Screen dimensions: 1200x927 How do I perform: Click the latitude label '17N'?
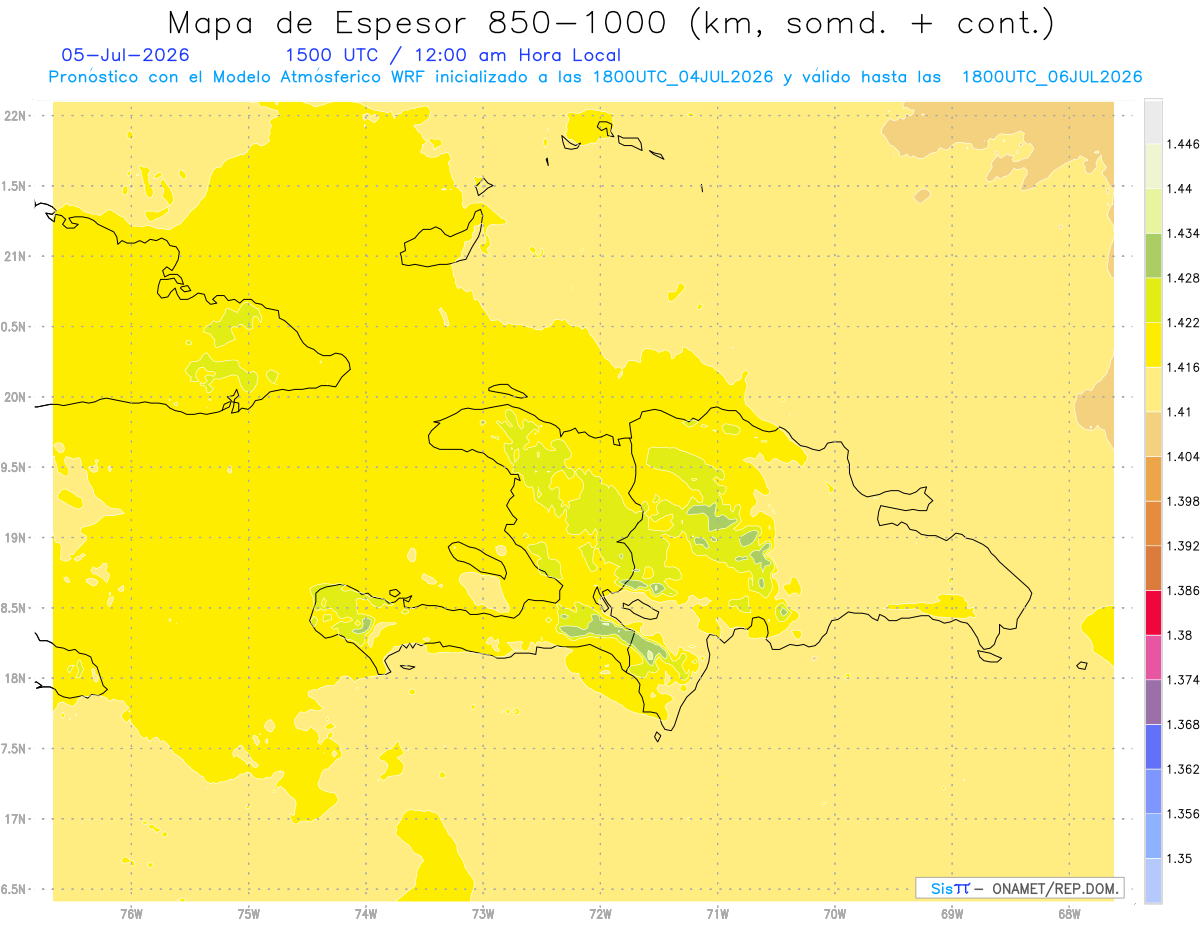17,819
